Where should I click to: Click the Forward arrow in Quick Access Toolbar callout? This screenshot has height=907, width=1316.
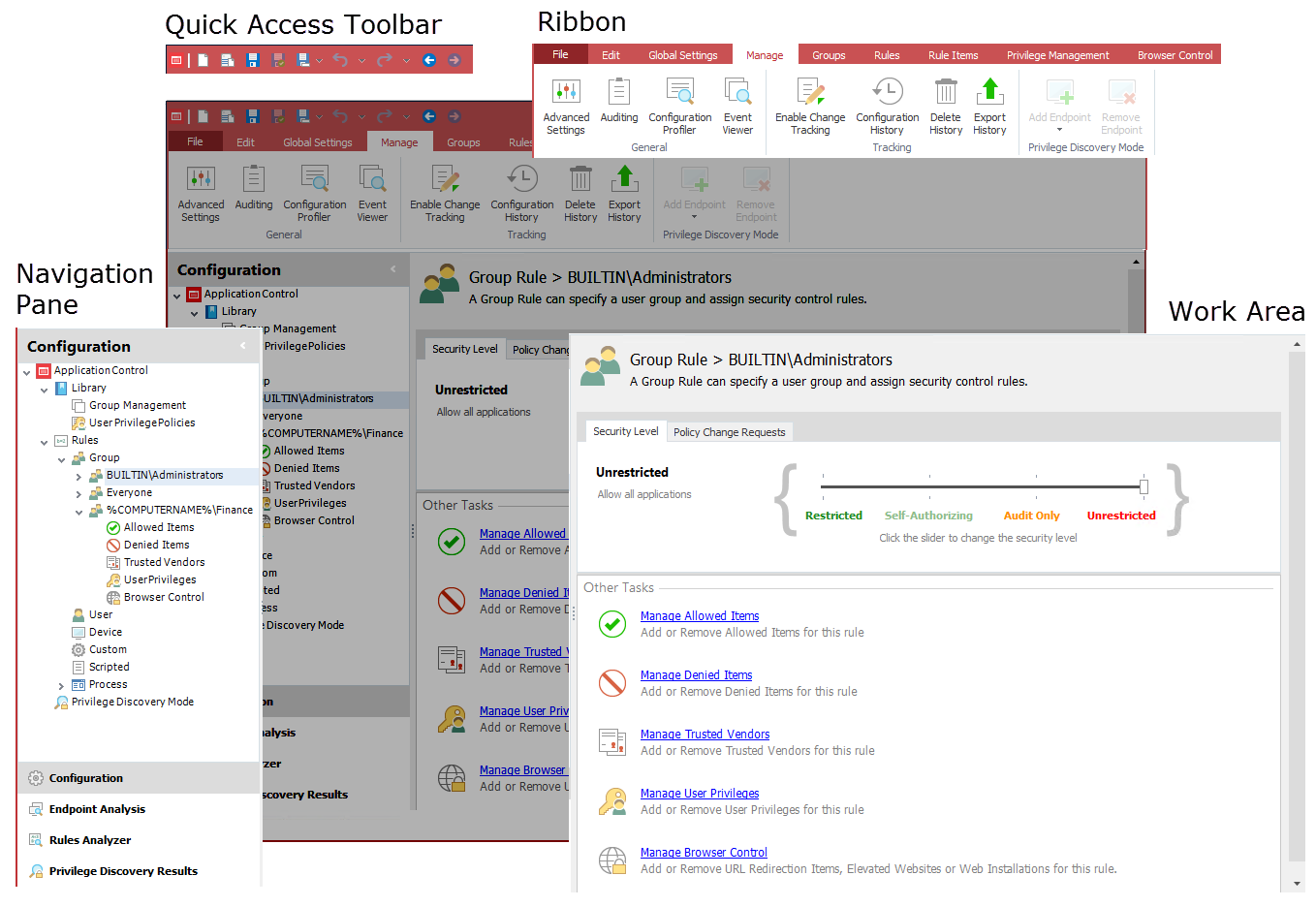[454, 60]
